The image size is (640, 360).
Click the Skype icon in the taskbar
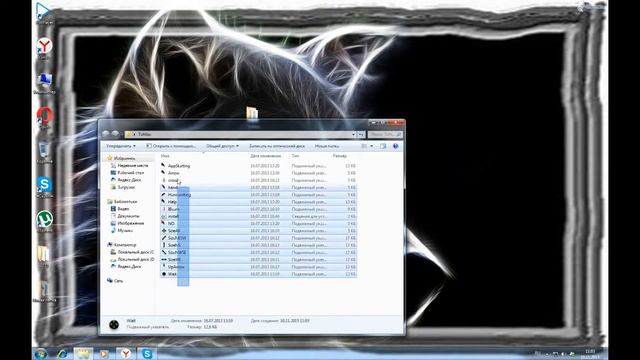pos(147,354)
